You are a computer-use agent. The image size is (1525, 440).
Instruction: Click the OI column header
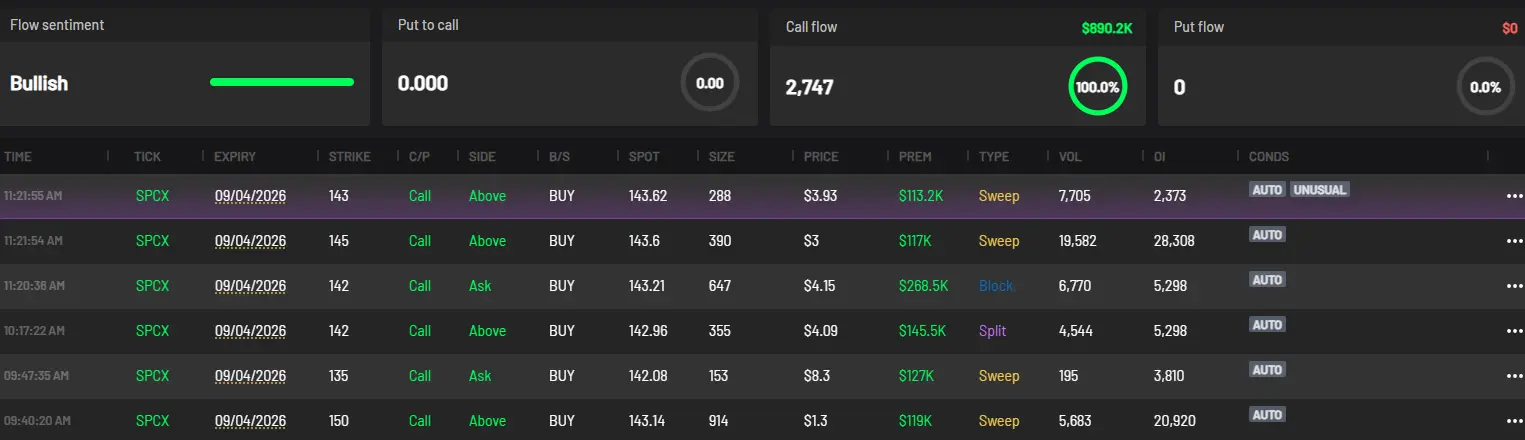tap(1159, 157)
